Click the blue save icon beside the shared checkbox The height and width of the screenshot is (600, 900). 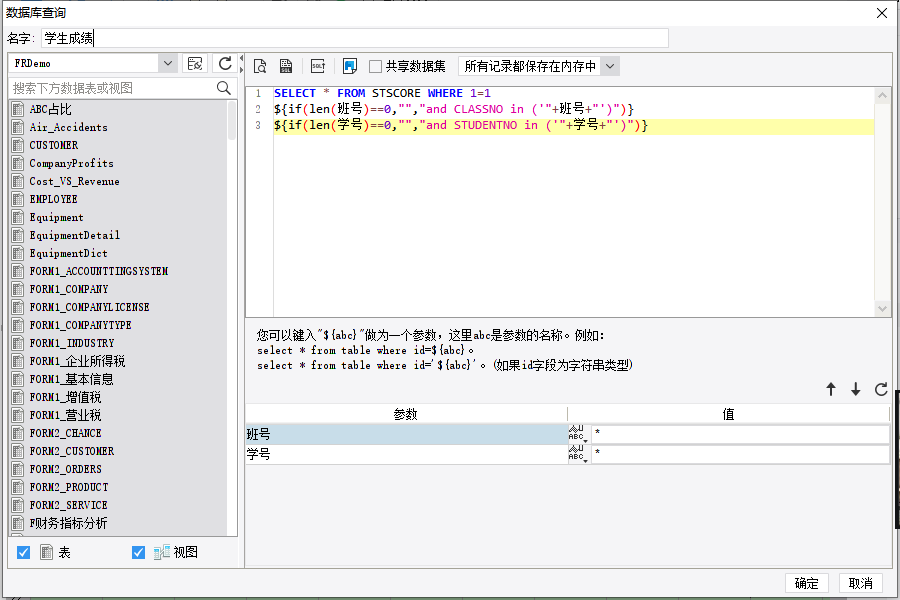click(349, 66)
